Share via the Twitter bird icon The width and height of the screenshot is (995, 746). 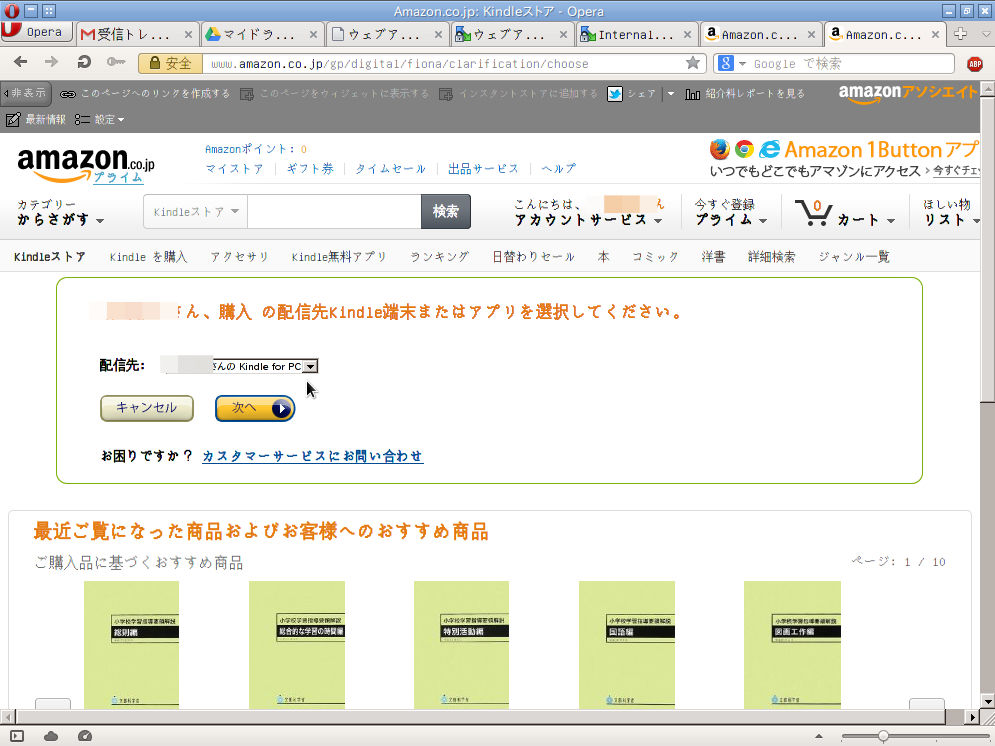point(615,94)
